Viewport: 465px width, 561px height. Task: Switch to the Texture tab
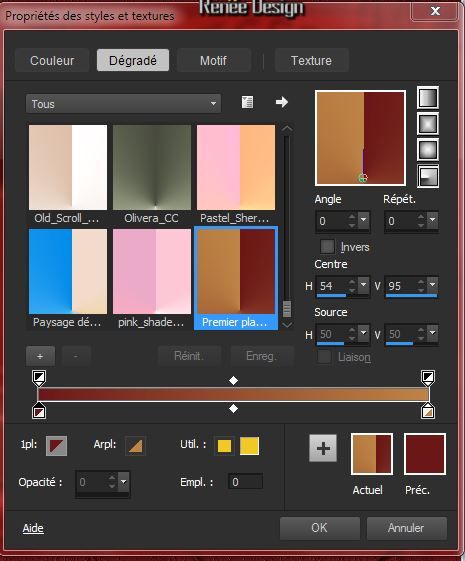pyautogui.click(x=311, y=60)
